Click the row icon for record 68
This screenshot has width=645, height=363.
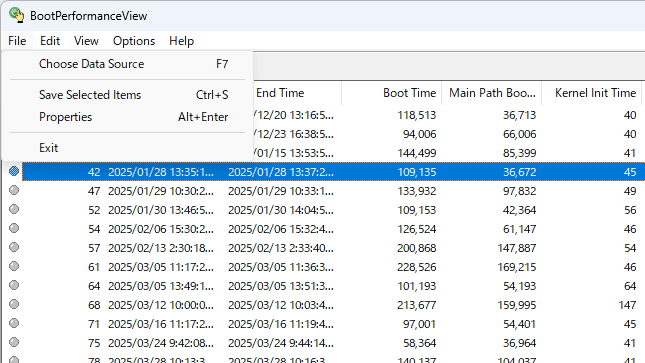pyautogui.click(x=14, y=304)
